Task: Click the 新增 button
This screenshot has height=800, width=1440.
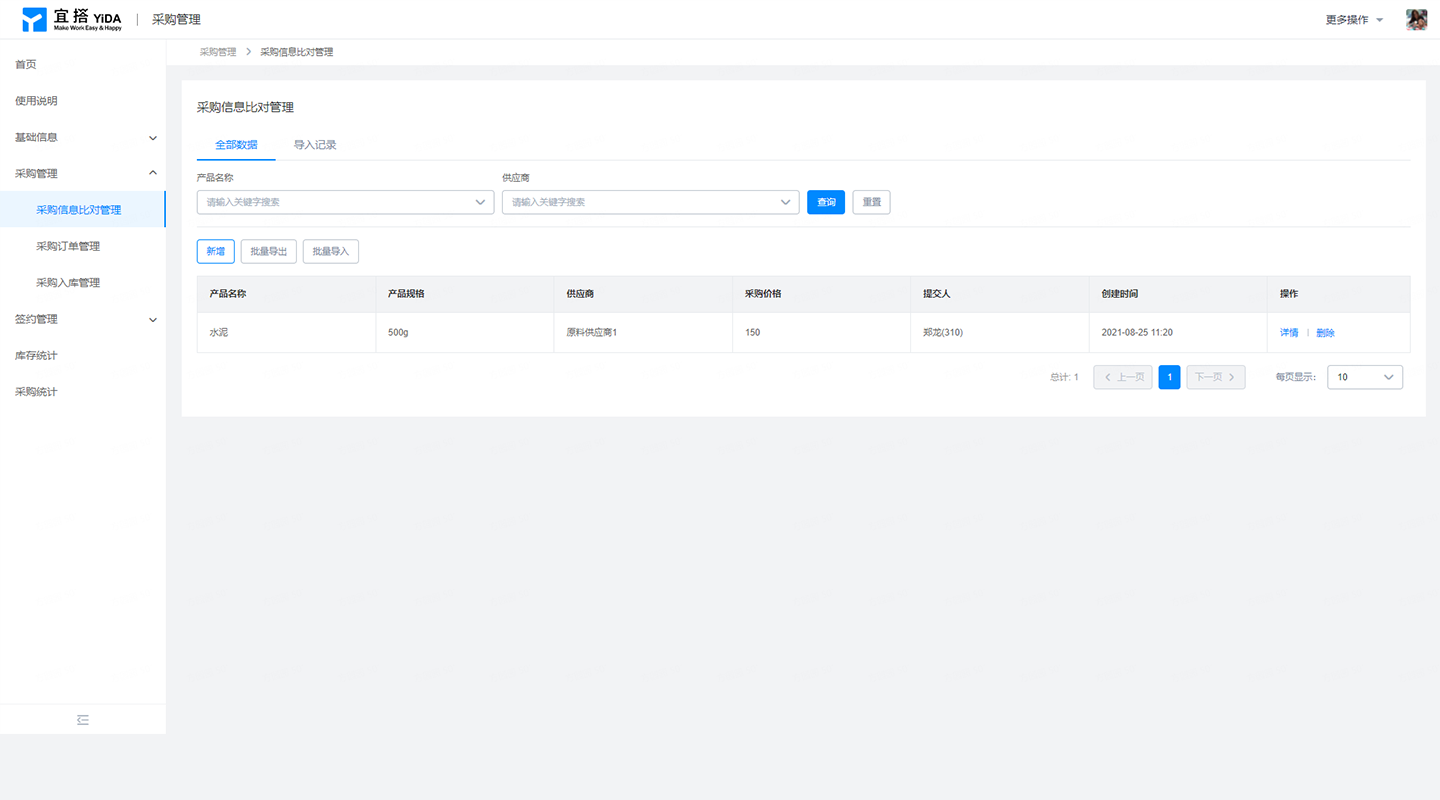Action: click(x=216, y=251)
